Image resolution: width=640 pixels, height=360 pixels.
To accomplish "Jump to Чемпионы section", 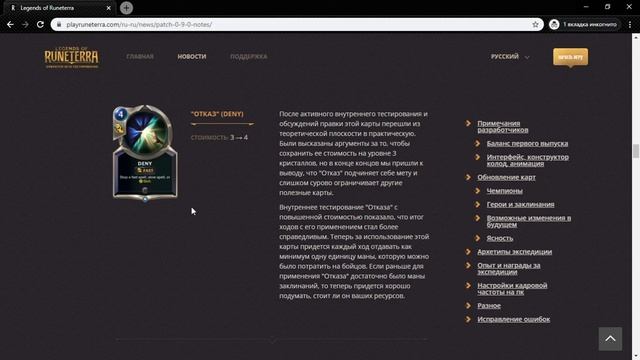I will tap(504, 191).
